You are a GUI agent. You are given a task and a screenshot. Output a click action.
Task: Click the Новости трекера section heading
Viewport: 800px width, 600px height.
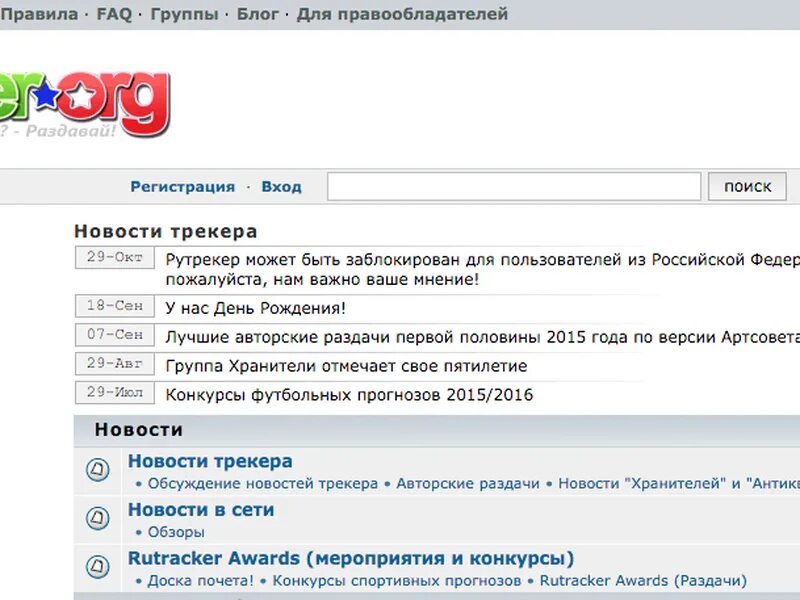coord(166,231)
